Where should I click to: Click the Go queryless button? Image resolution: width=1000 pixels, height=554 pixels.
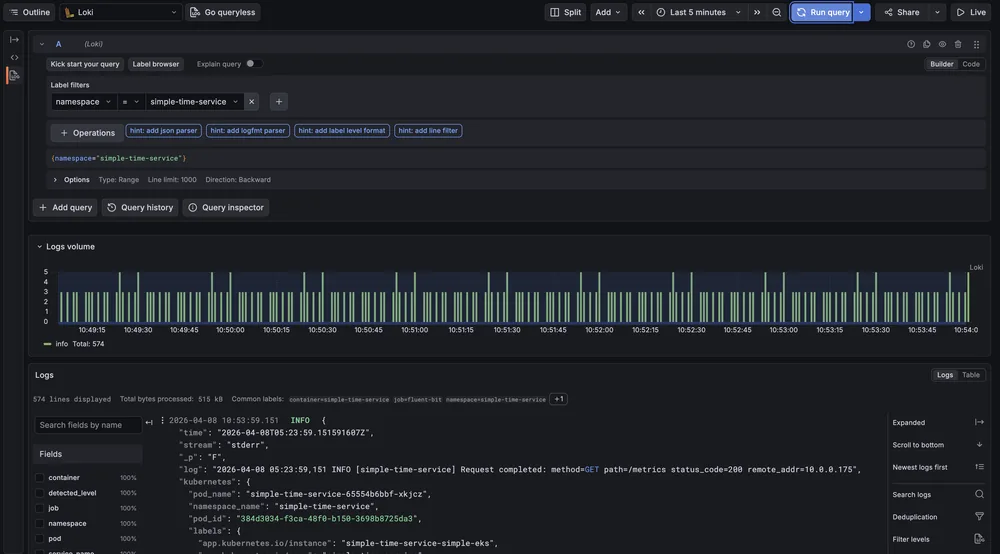coord(223,12)
